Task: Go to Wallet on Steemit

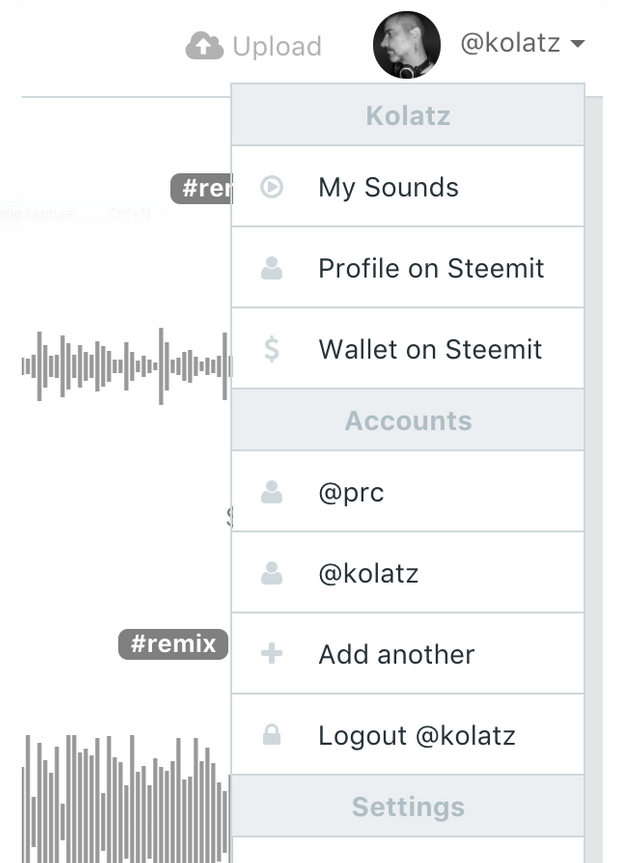Action: [430, 349]
